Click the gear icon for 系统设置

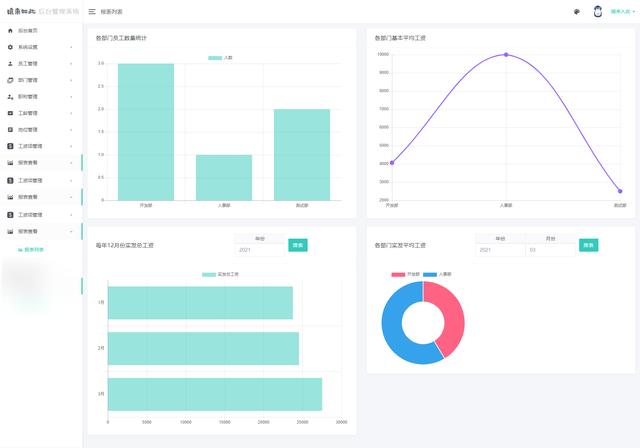tap(10, 47)
